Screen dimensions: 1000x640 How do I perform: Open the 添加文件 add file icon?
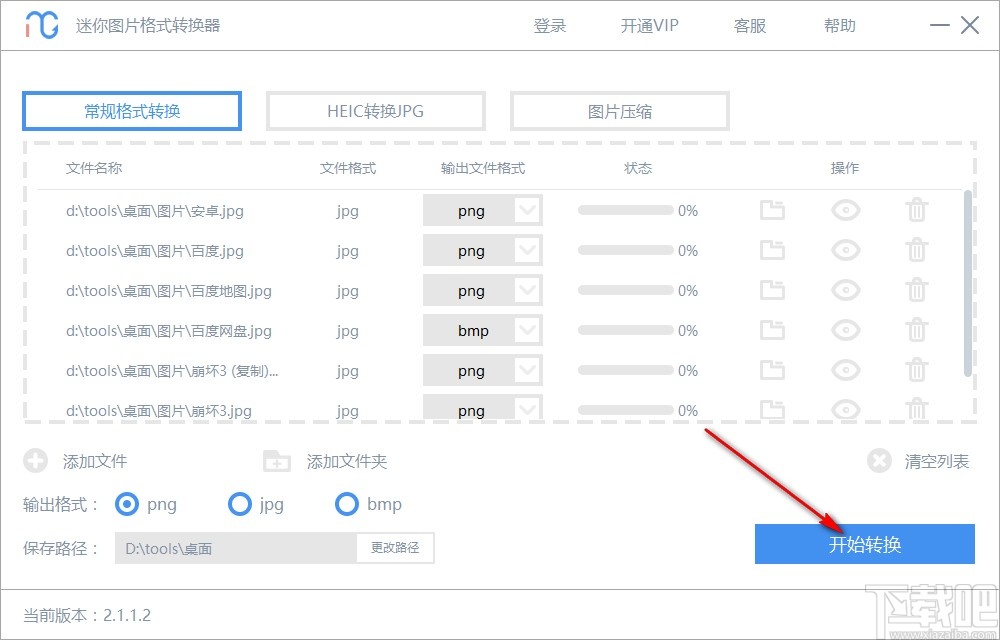click(36, 461)
